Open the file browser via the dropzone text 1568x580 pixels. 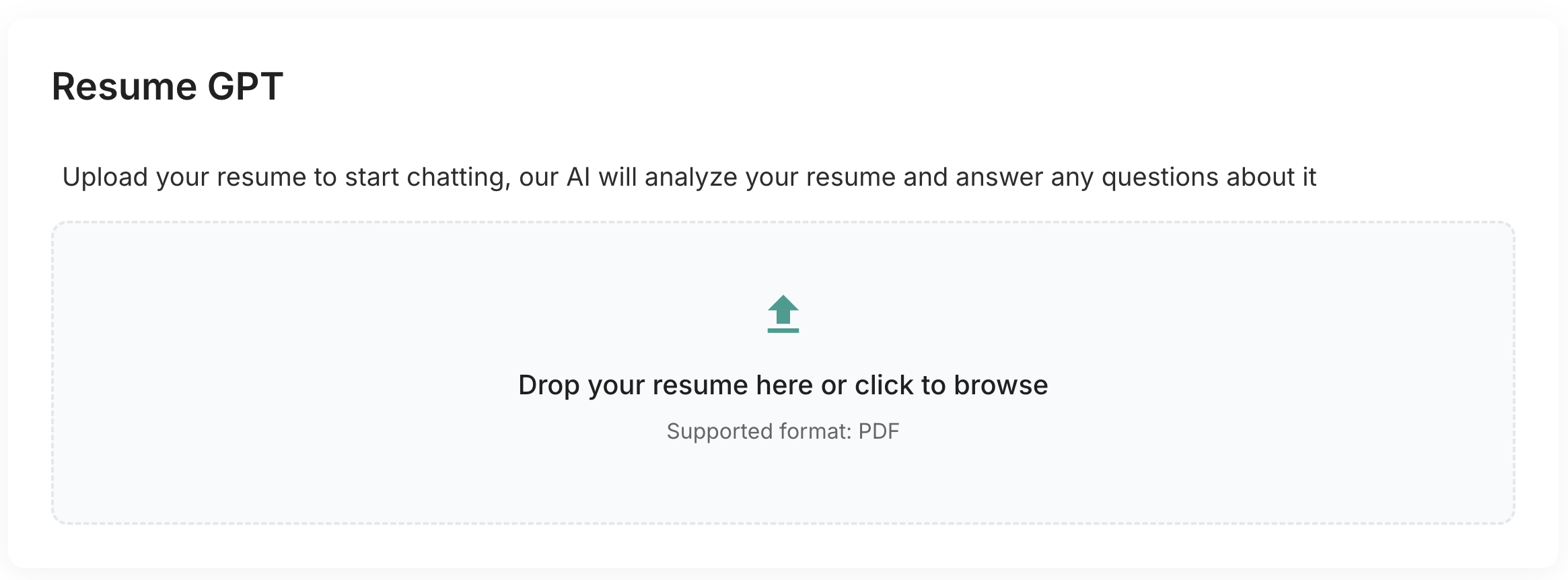pyautogui.click(x=783, y=384)
